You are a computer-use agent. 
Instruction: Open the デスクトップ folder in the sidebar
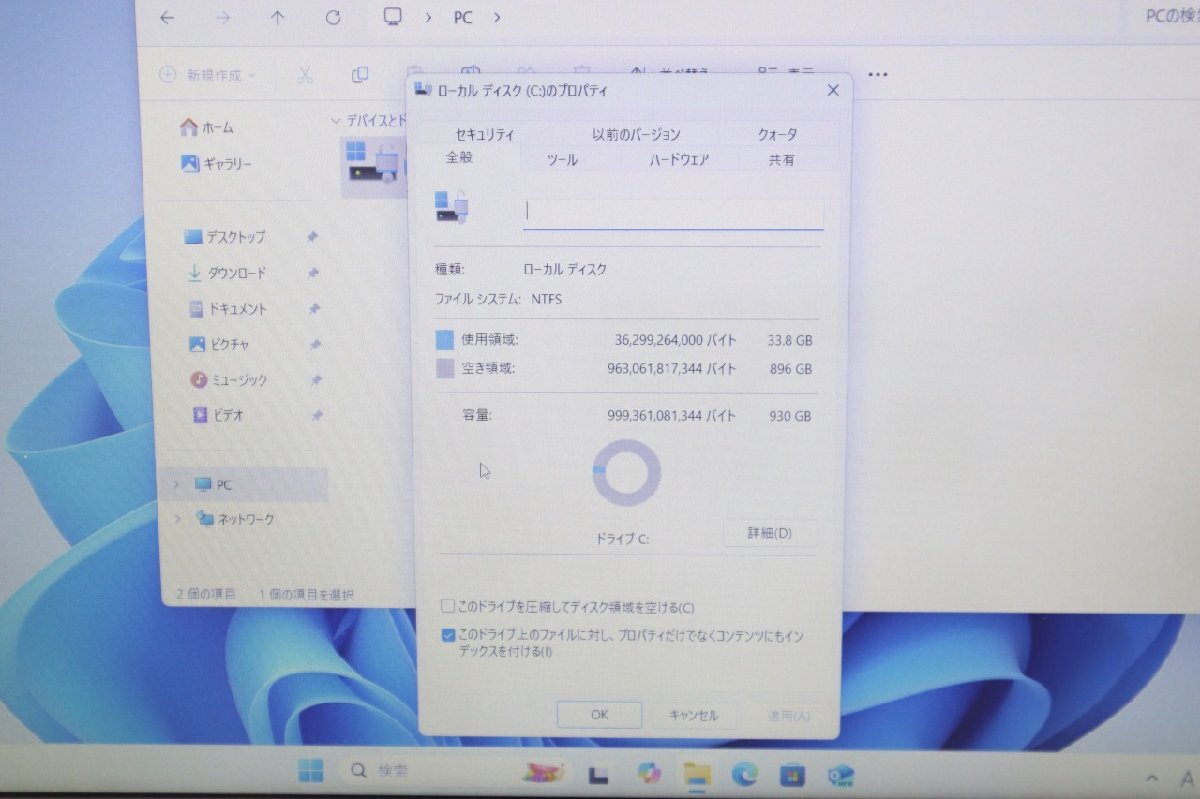tap(225, 237)
